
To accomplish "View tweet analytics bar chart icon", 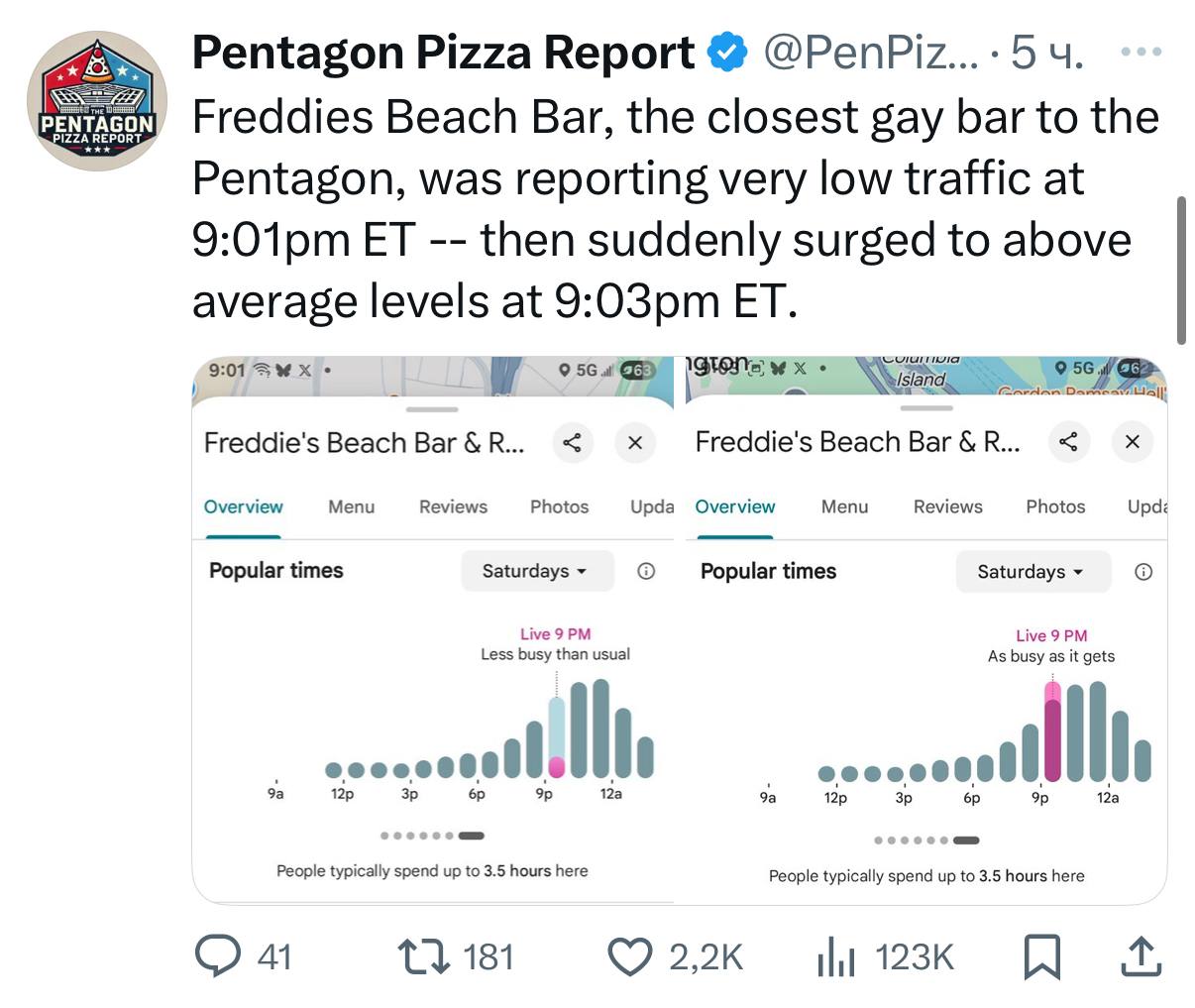I will [x=835, y=958].
